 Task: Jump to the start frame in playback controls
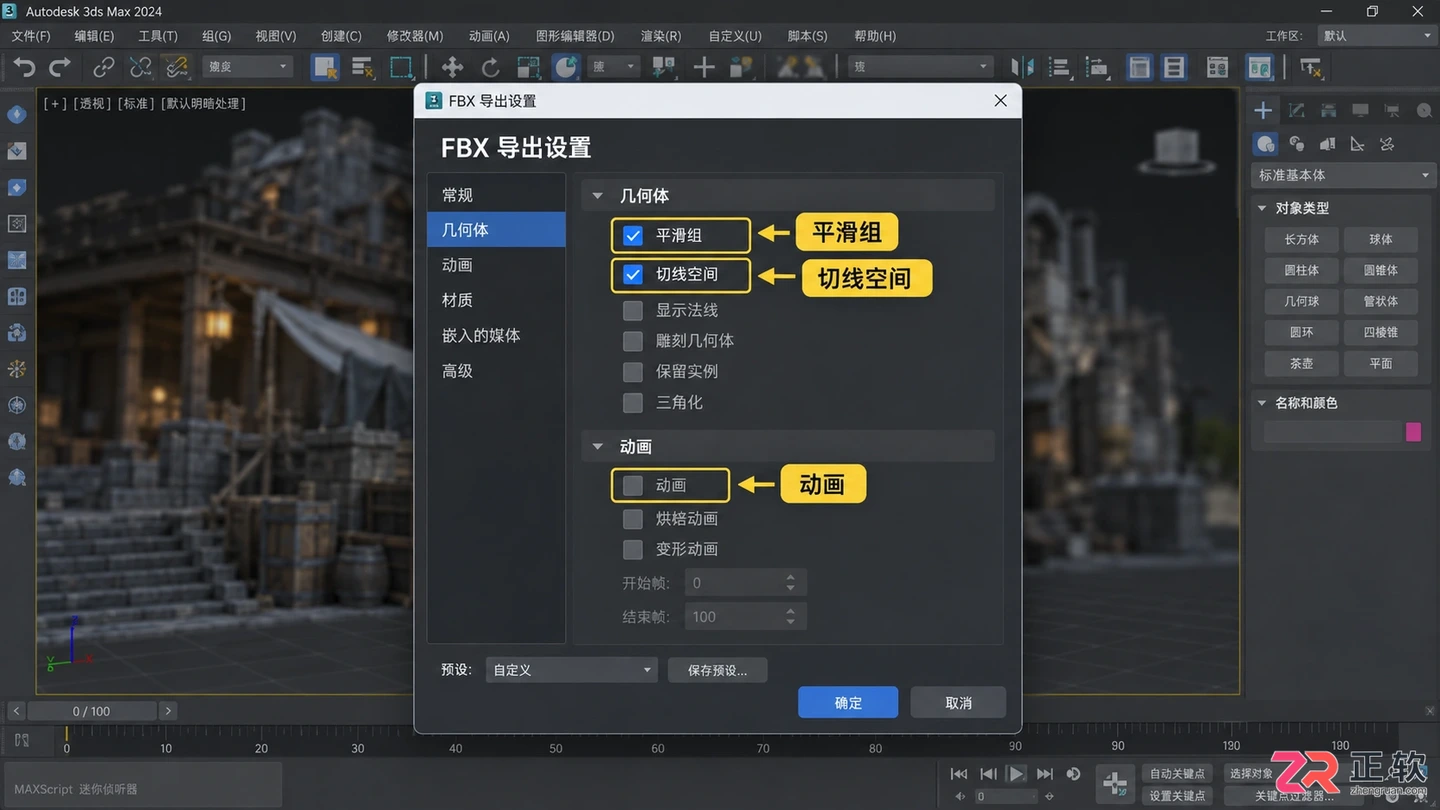click(x=958, y=774)
